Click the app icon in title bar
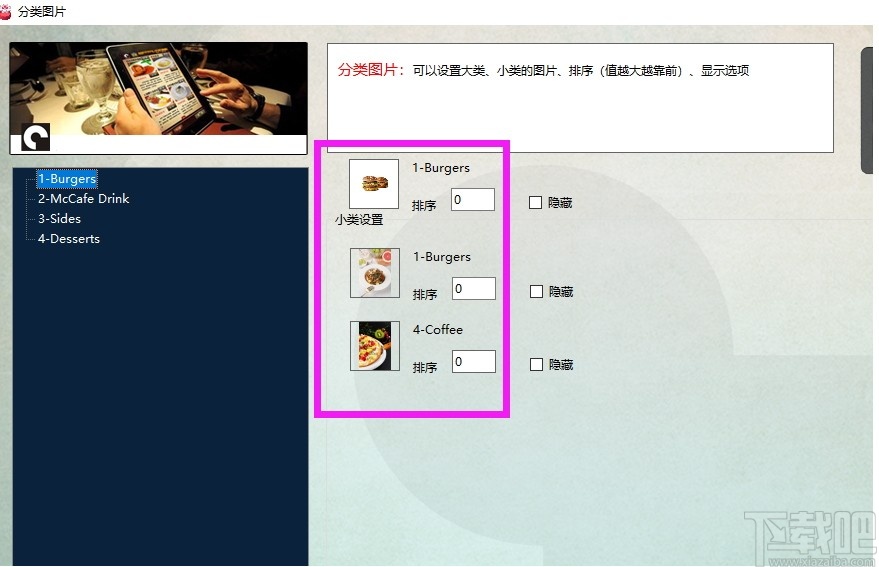Image resolution: width=879 pixels, height=567 pixels. point(6,12)
